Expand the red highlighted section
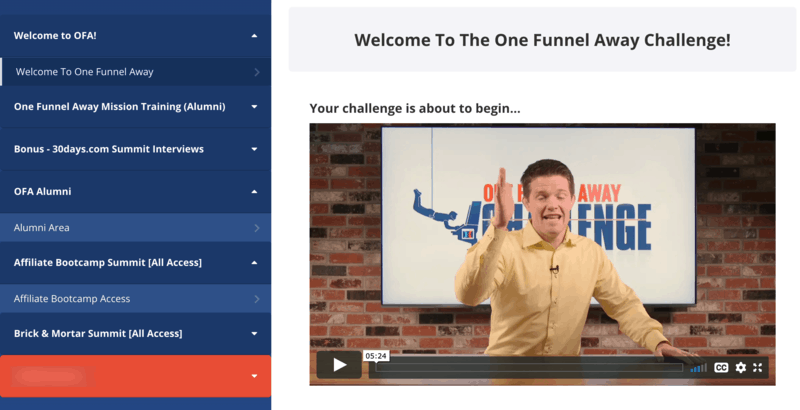 (x=135, y=376)
